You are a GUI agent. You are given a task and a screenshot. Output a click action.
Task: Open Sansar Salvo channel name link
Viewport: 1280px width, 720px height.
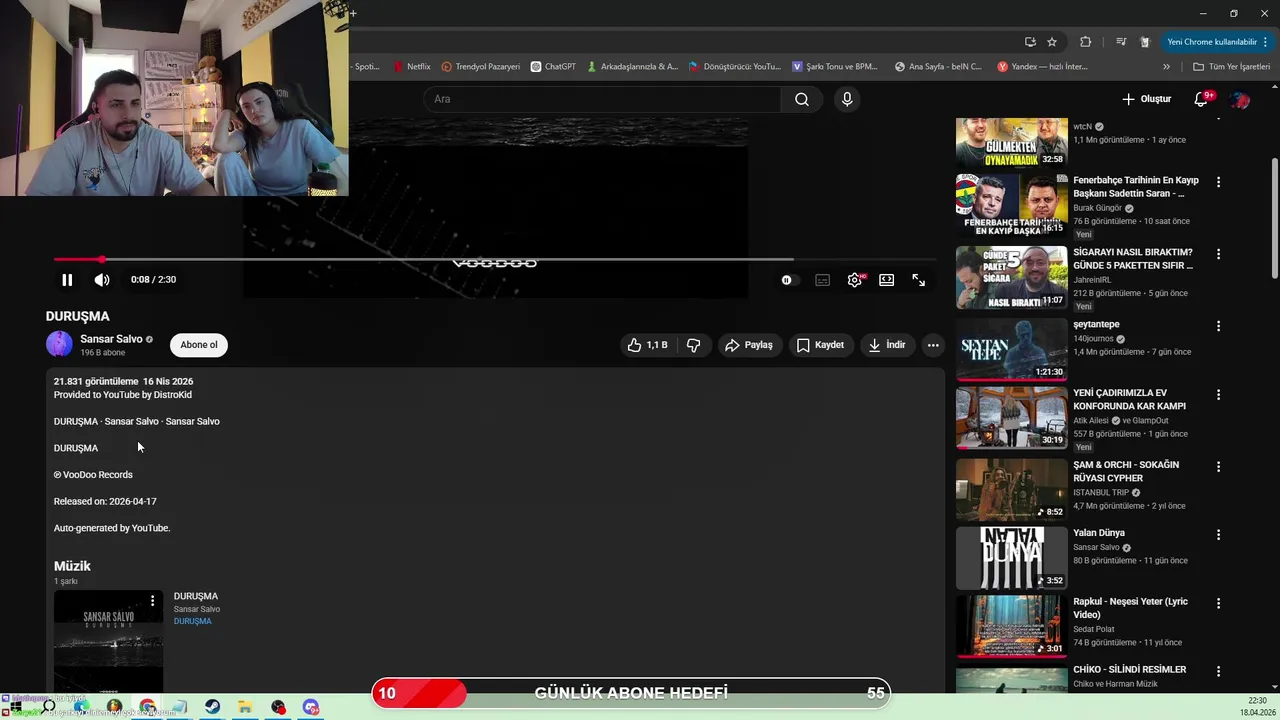[x=111, y=339]
